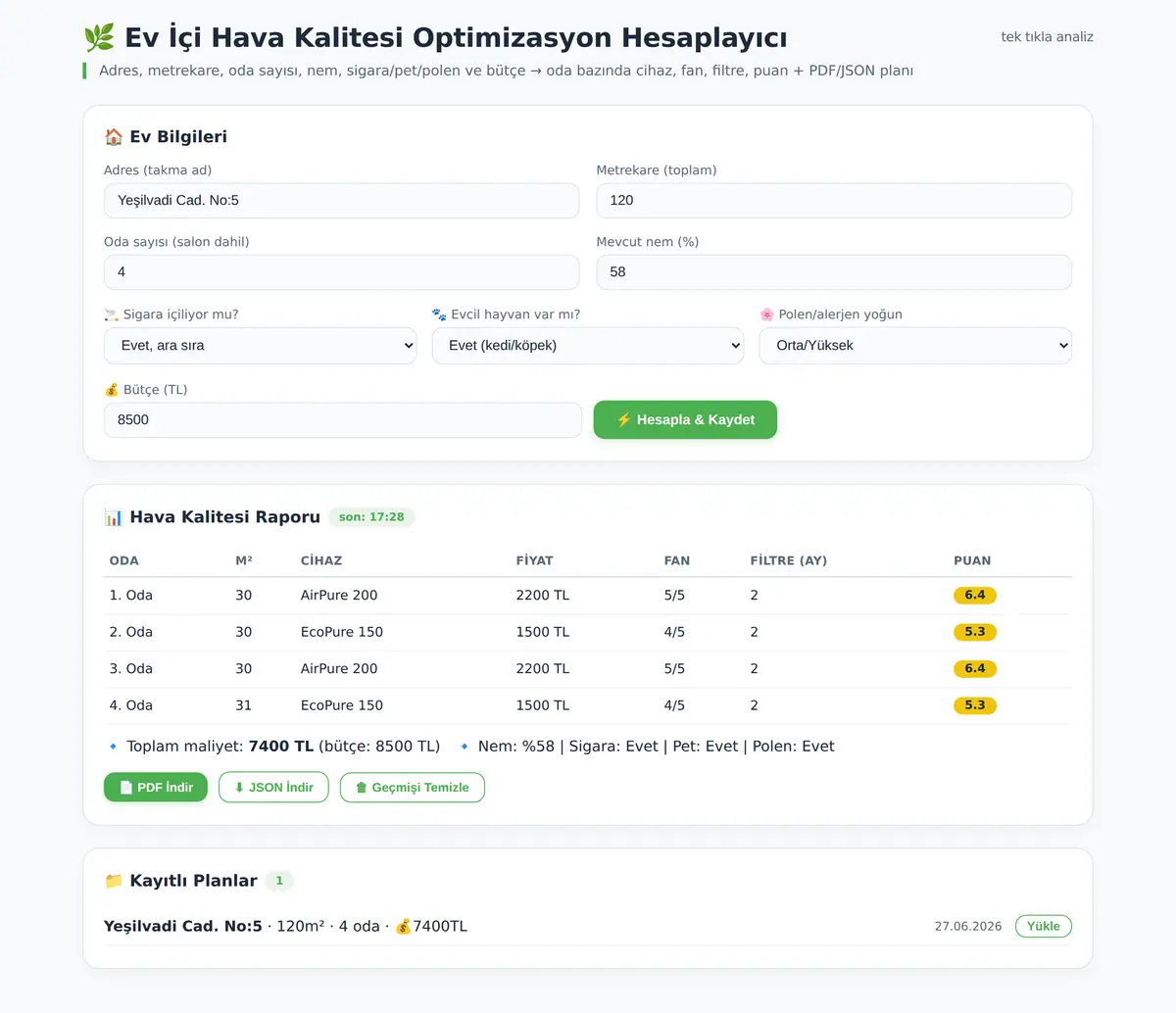
Task: Click the blue diamond before Toplam maliyet
Action: click(113, 747)
